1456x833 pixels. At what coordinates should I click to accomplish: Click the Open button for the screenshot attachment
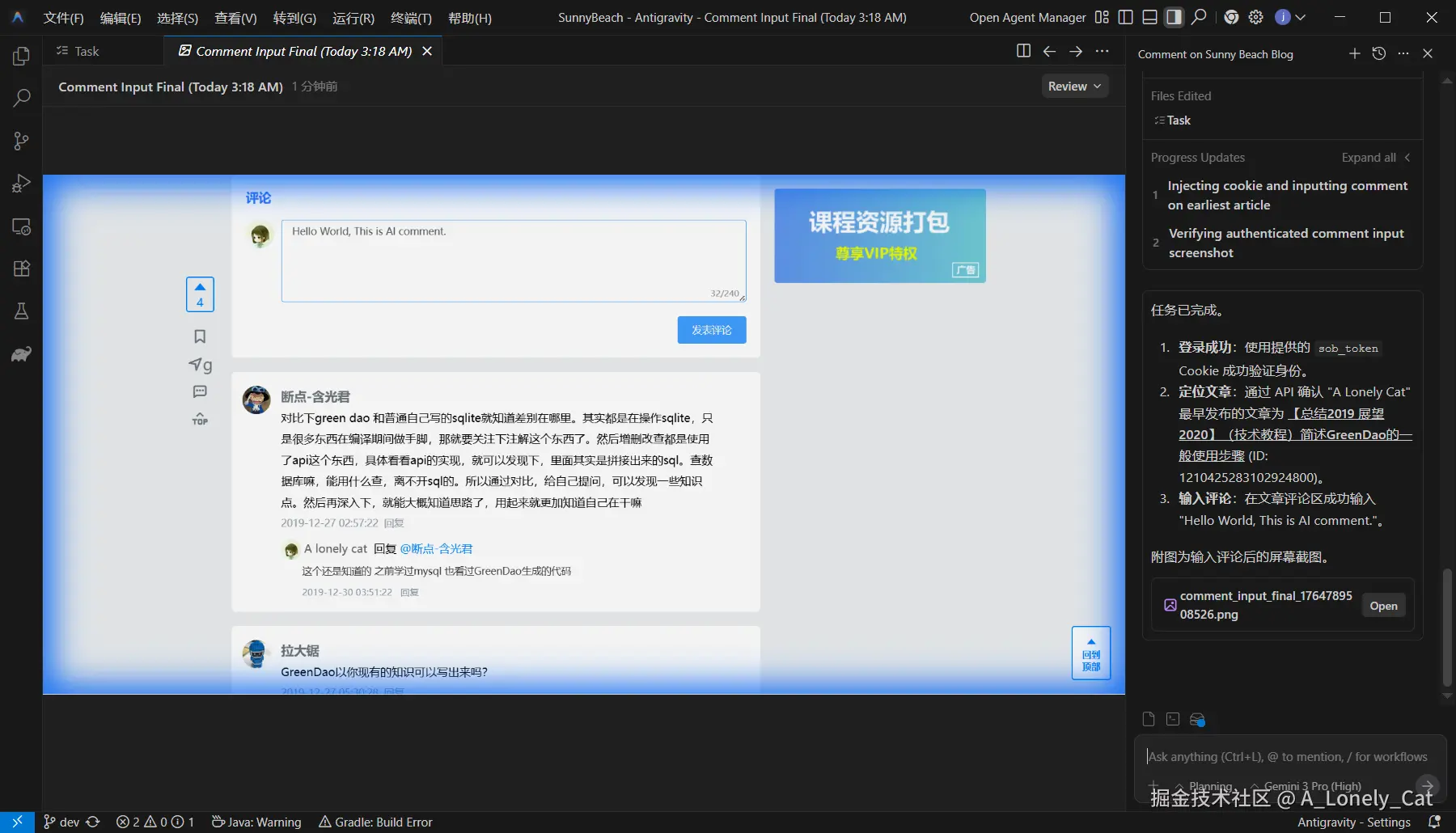1383,605
